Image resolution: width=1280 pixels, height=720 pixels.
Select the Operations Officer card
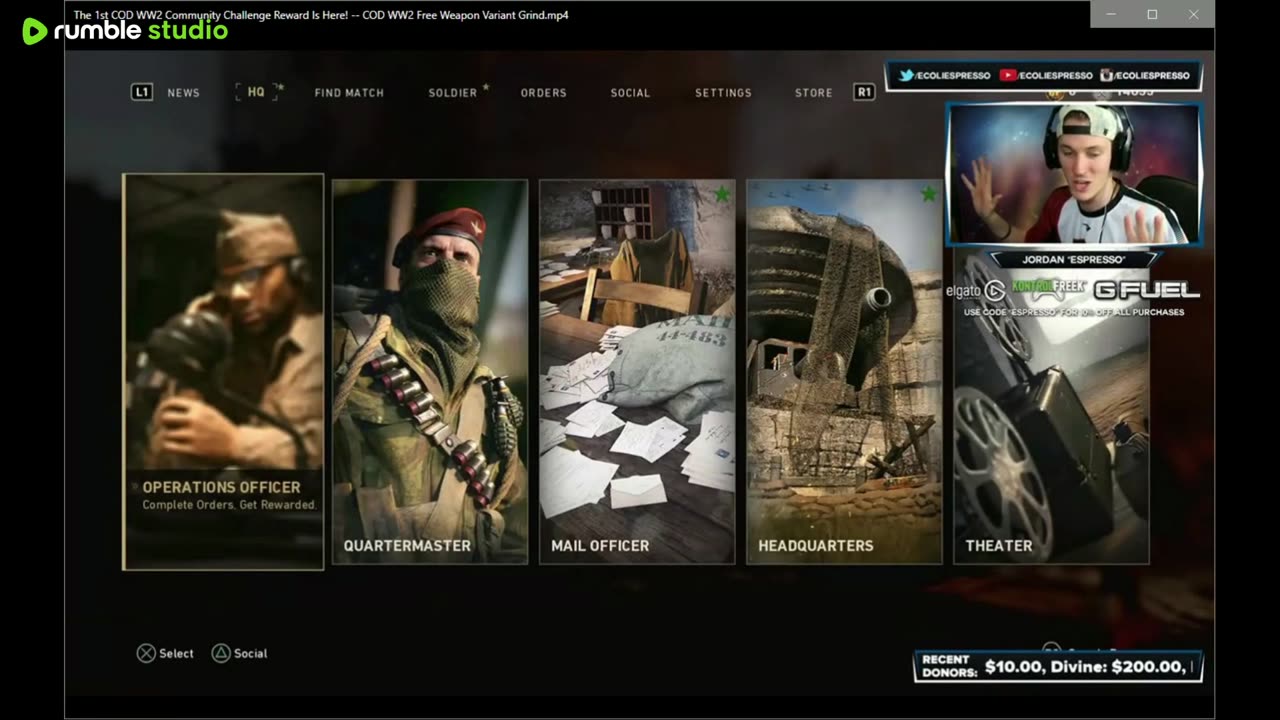point(223,372)
